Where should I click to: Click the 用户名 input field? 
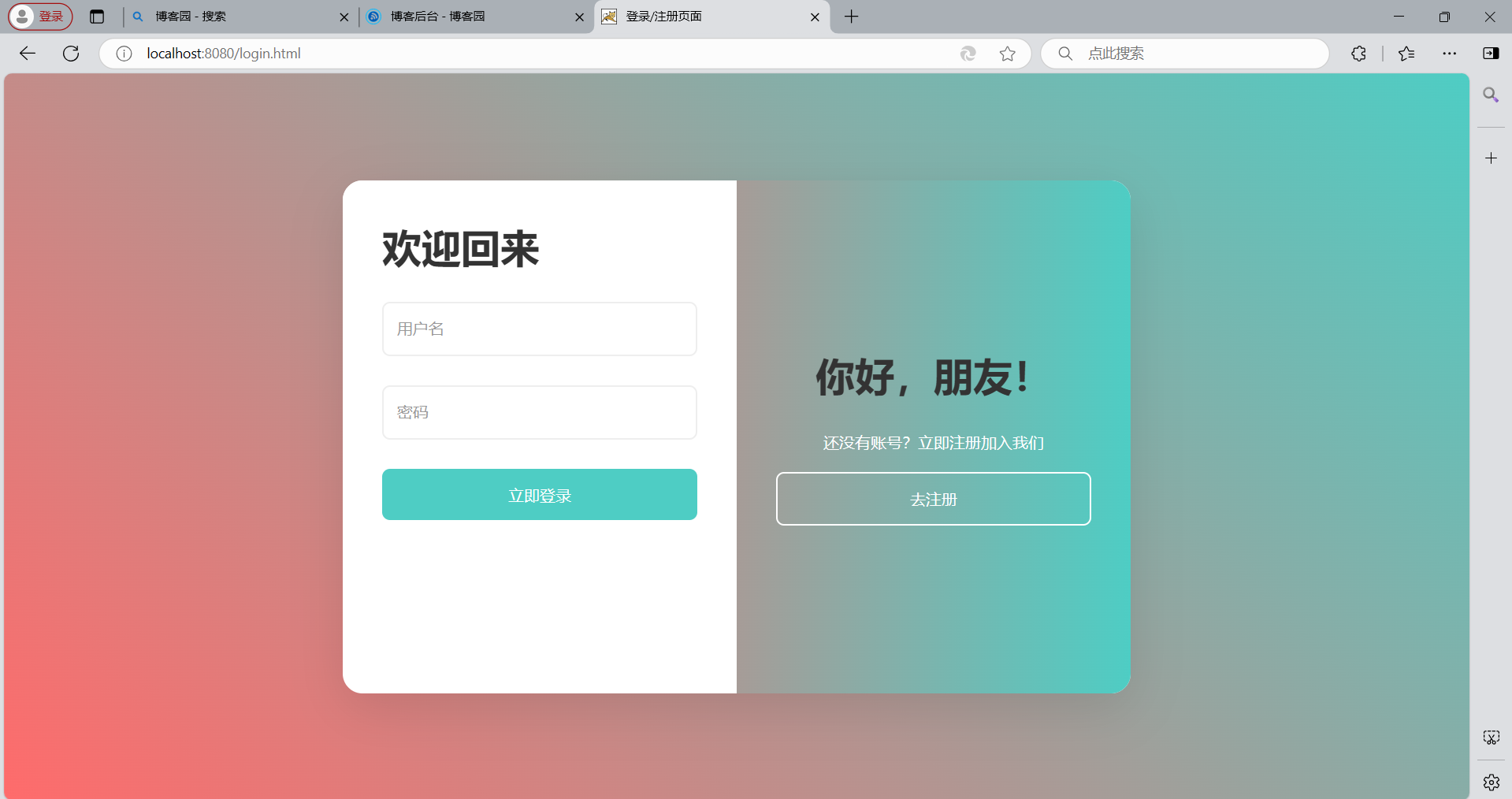[540, 329]
